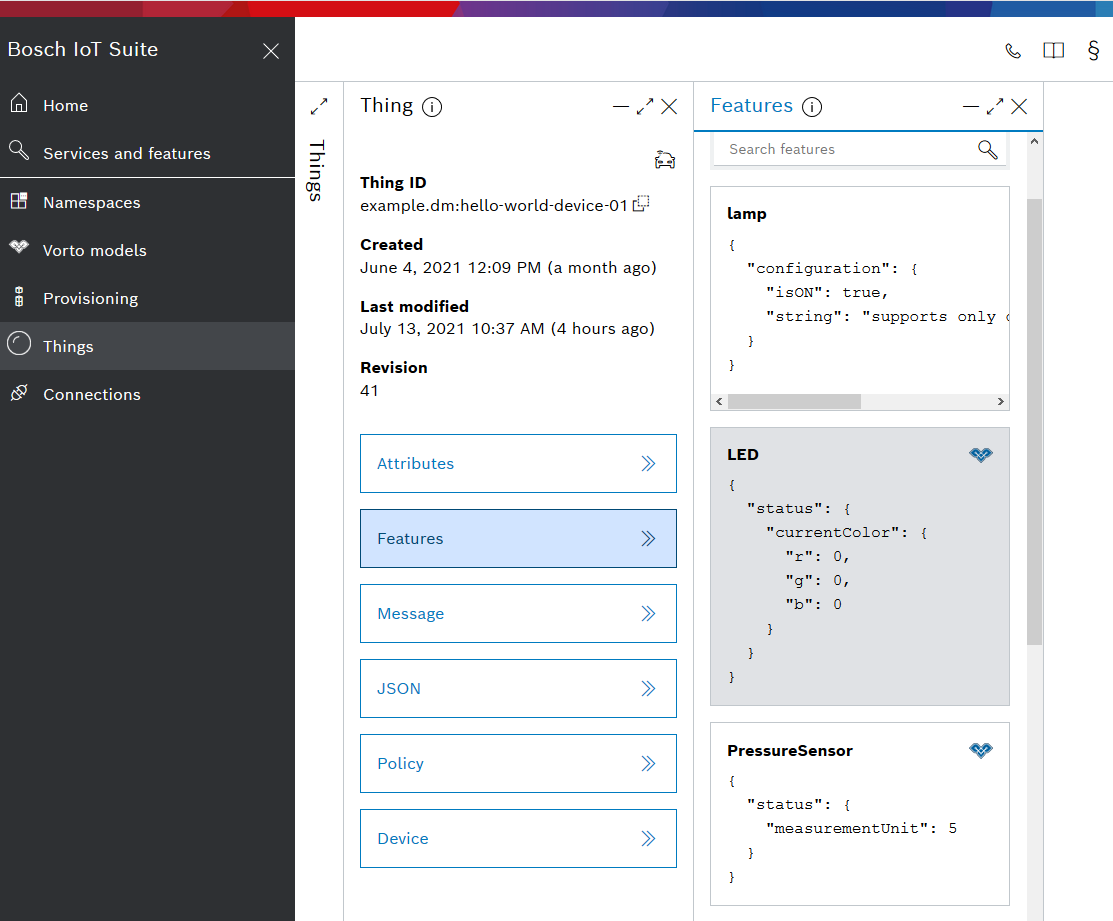This screenshot has height=921, width=1113.
Task: Open documentation book icon in header
Action: [x=1053, y=50]
